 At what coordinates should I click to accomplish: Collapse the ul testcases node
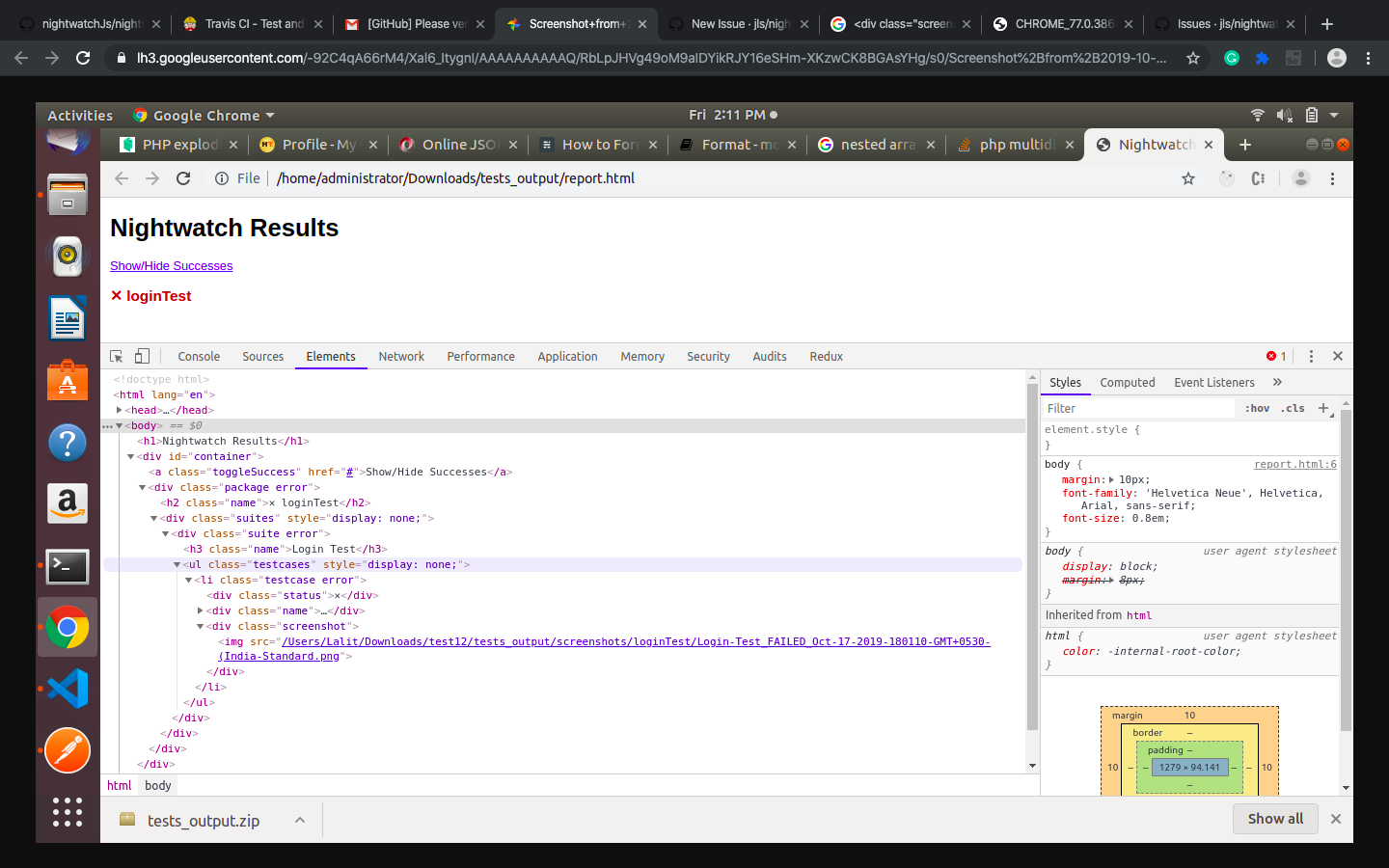tap(177, 564)
